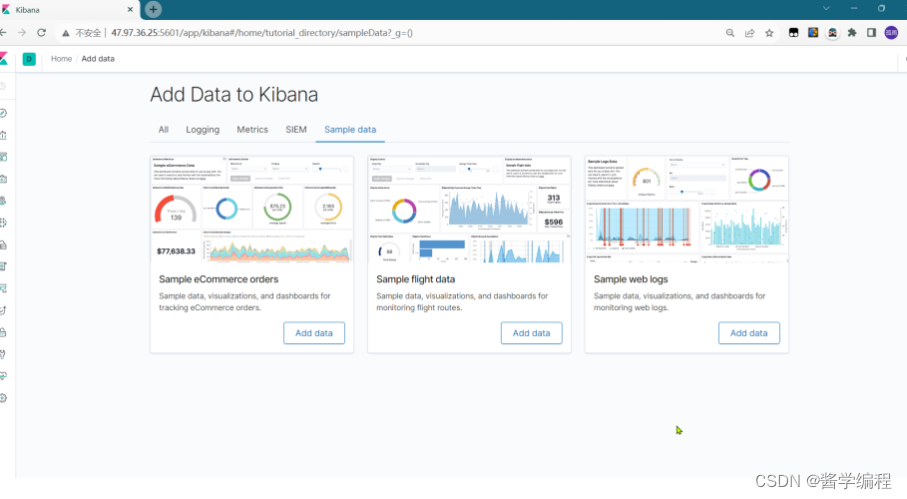Toggle the browser side panel icon

click(871, 33)
